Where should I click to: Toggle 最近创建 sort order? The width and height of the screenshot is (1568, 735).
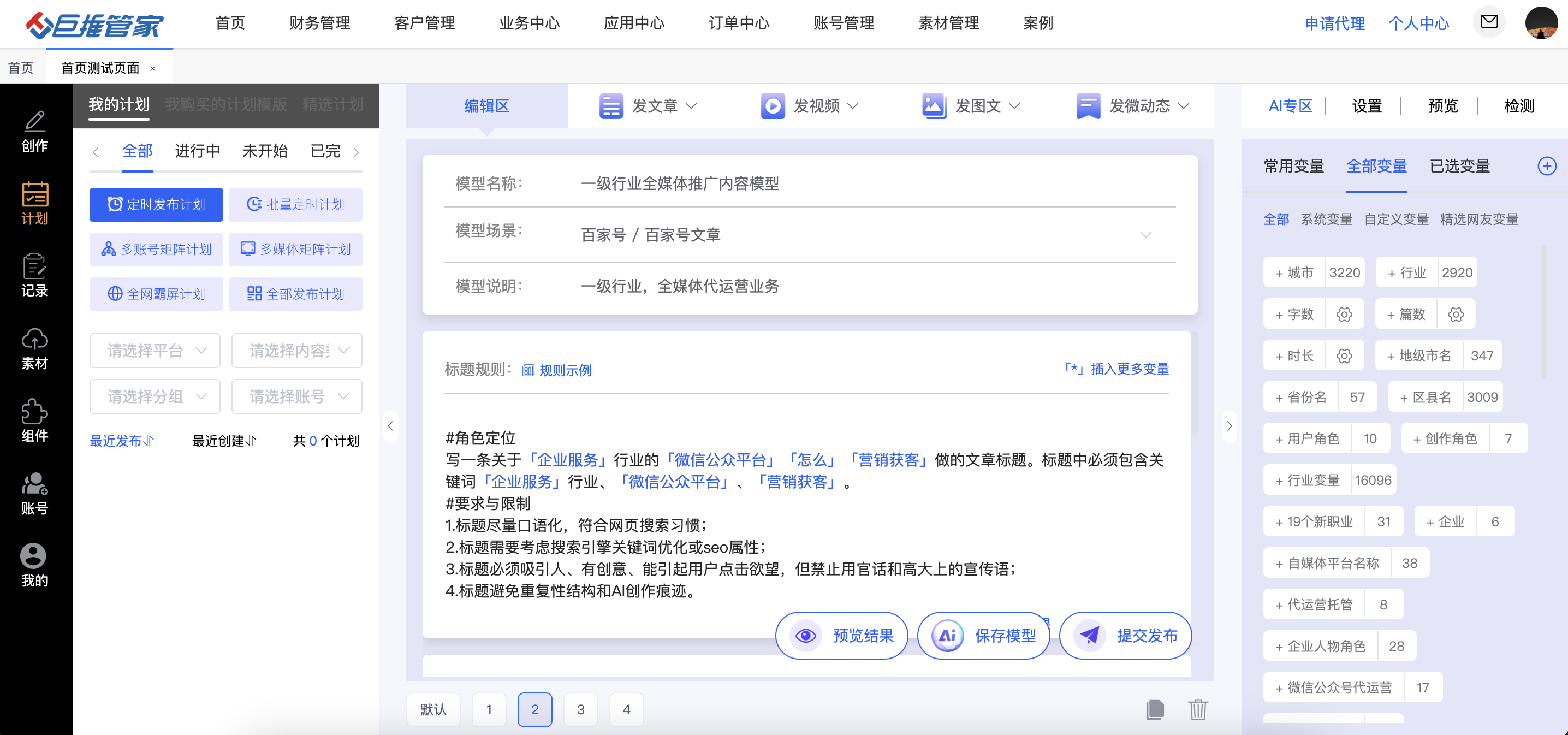(x=224, y=441)
